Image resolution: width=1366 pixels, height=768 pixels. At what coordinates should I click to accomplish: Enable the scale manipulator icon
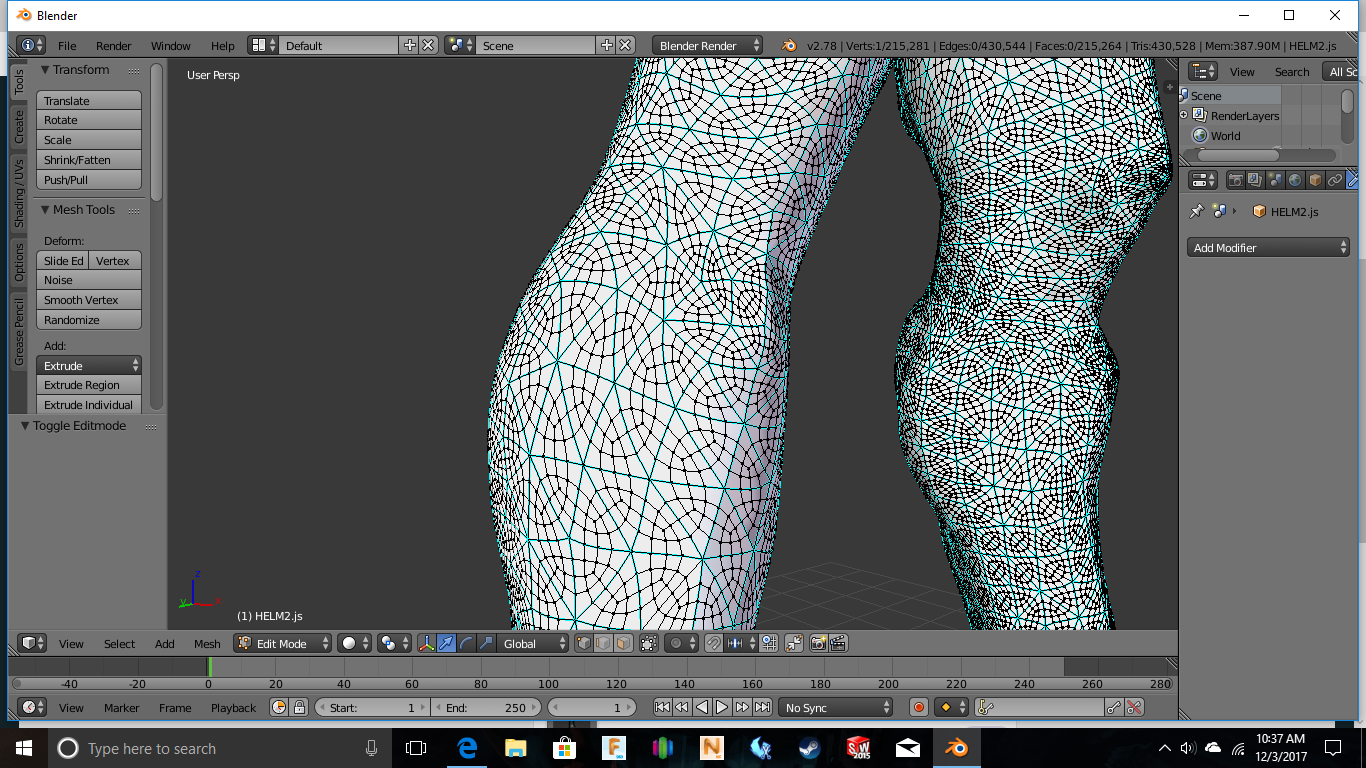tap(486, 643)
